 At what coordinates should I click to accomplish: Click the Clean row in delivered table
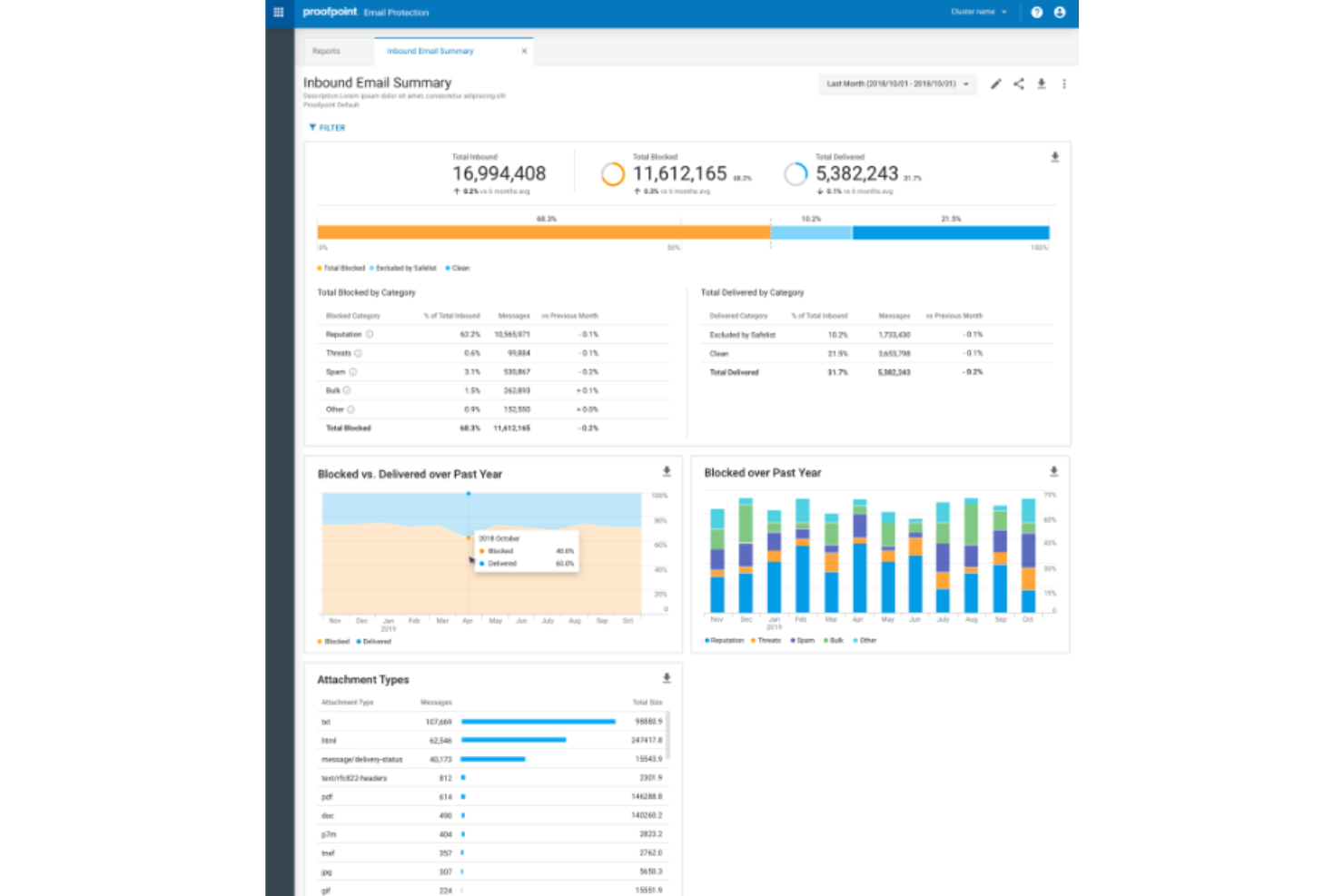tap(876, 353)
